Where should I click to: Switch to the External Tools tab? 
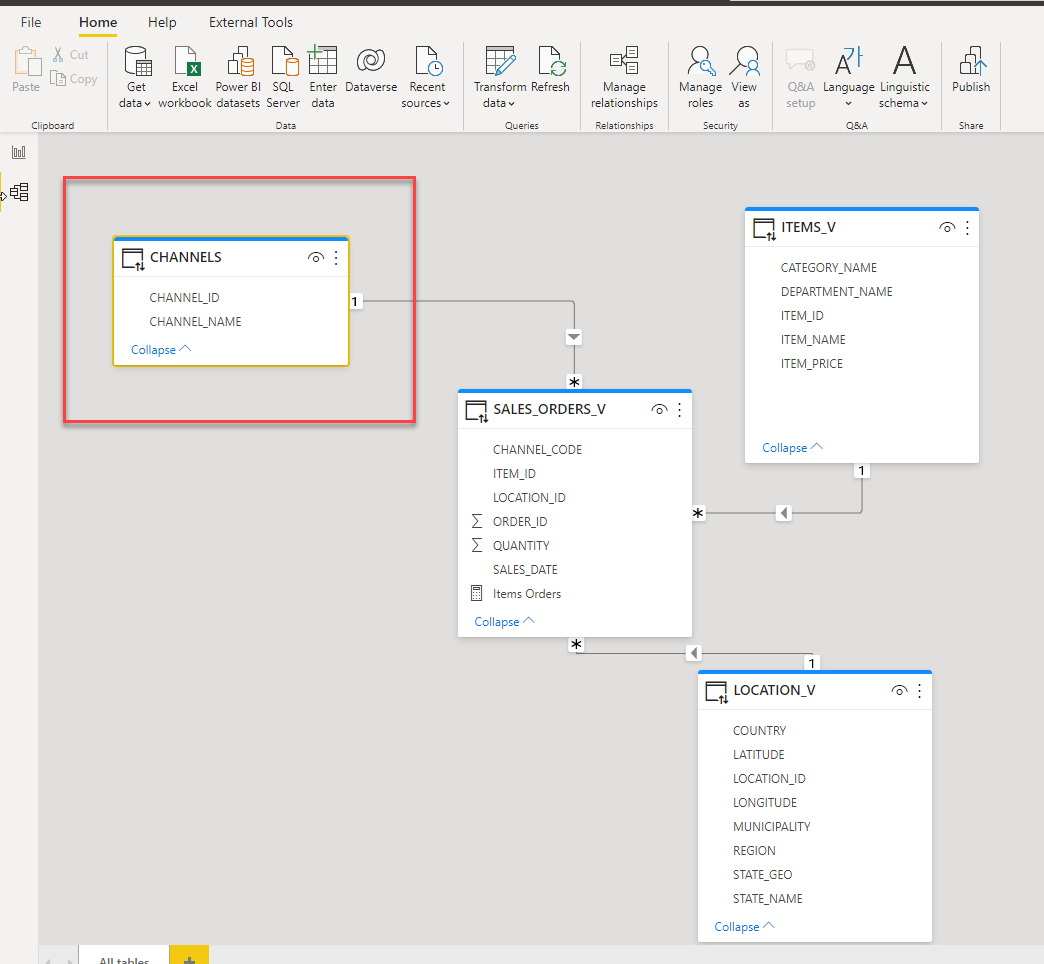(251, 22)
